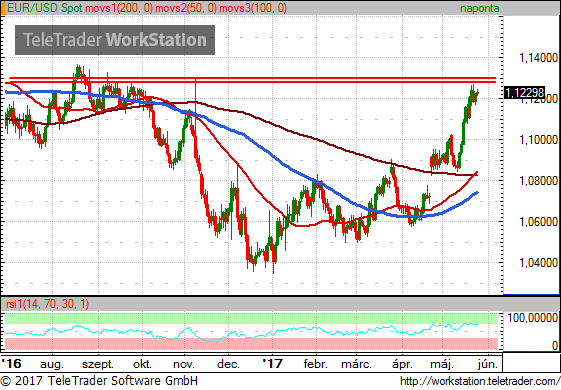Click the rsi1(14, 70, 30, 1) indicator label

pyautogui.click(x=48, y=304)
